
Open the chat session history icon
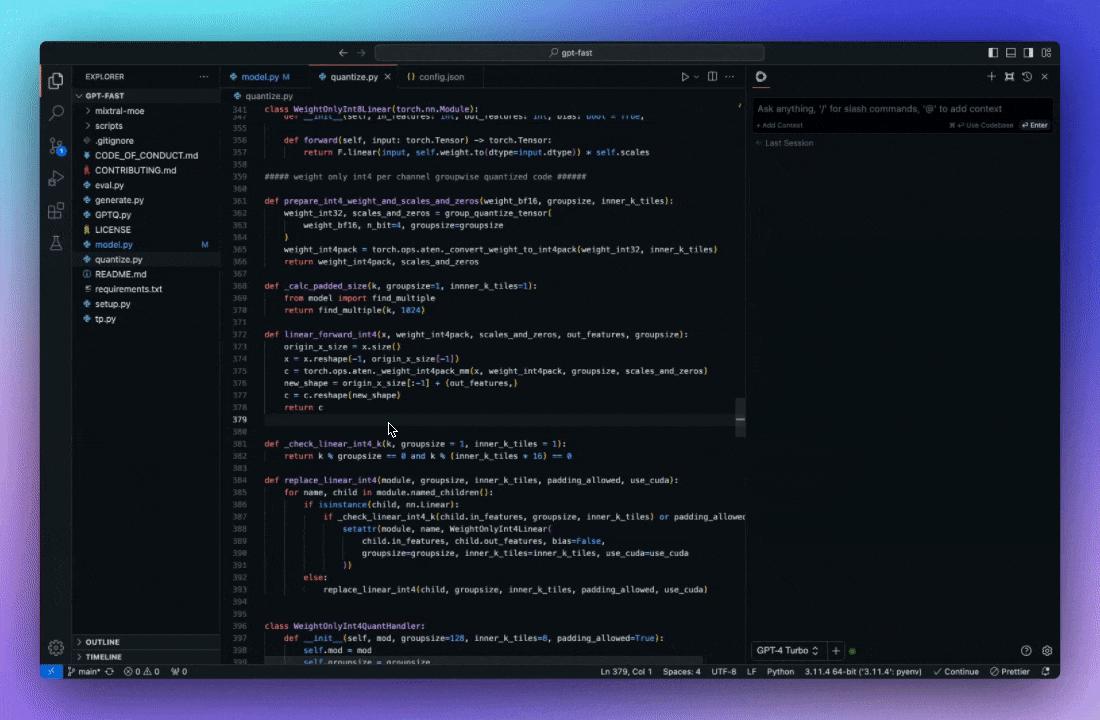click(1026, 76)
